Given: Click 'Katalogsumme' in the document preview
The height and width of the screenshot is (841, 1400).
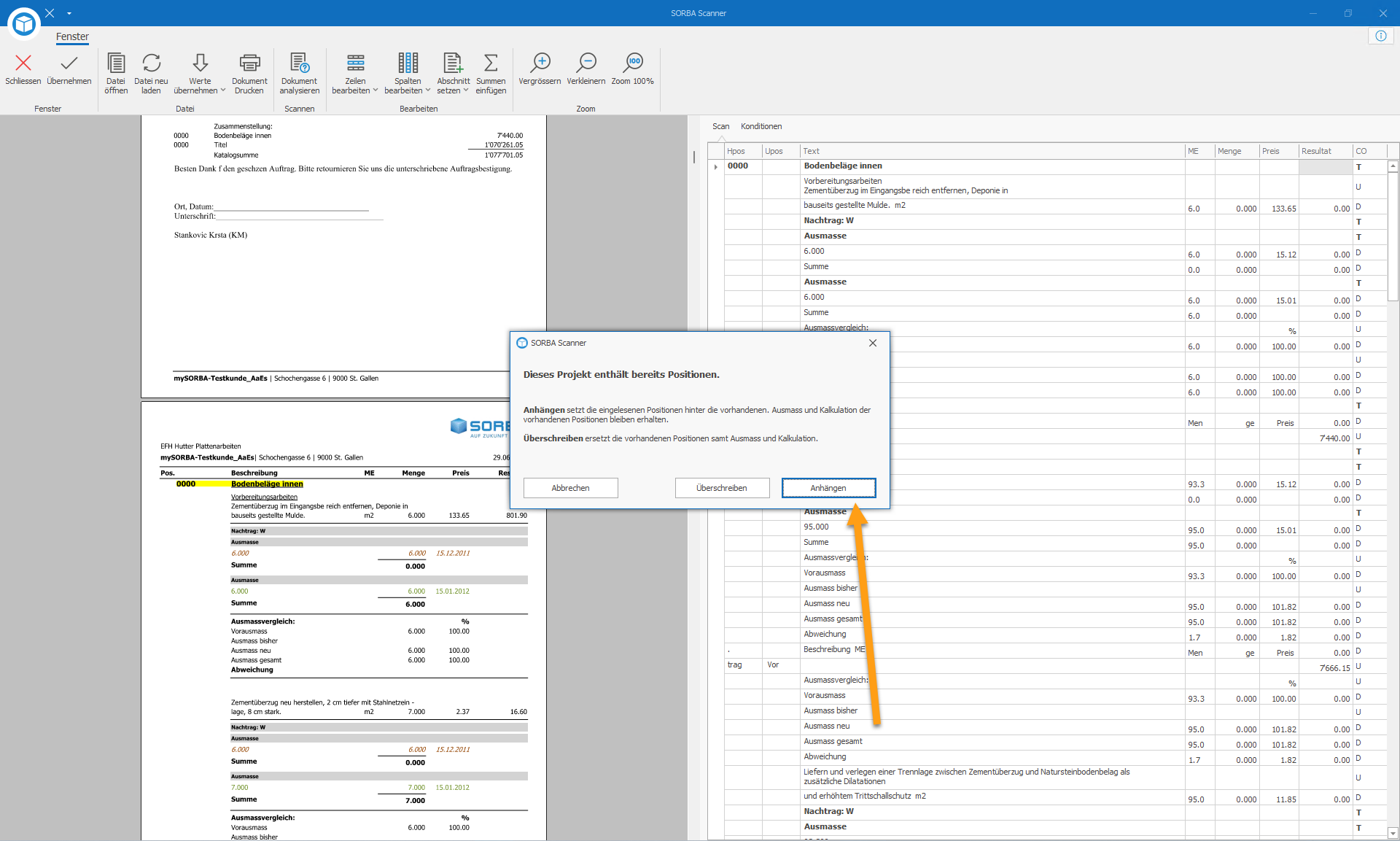Looking at the screenshot, I should (236, 155).
